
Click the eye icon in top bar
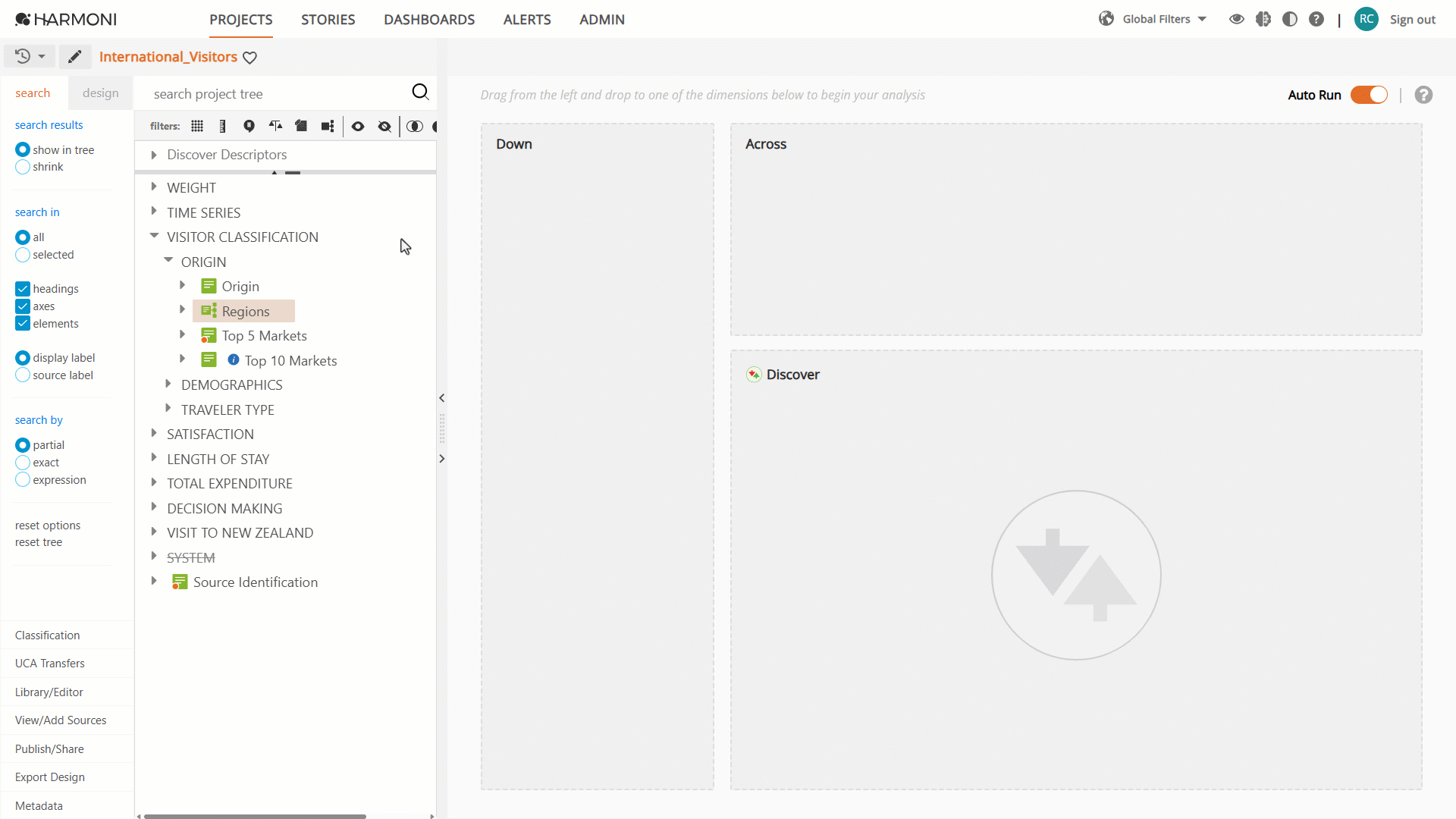point(1237,19)
